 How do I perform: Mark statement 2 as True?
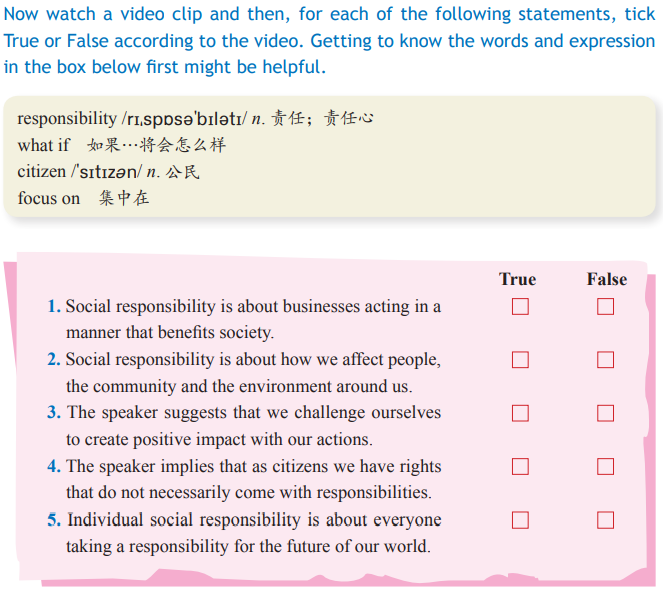[520, 360]
